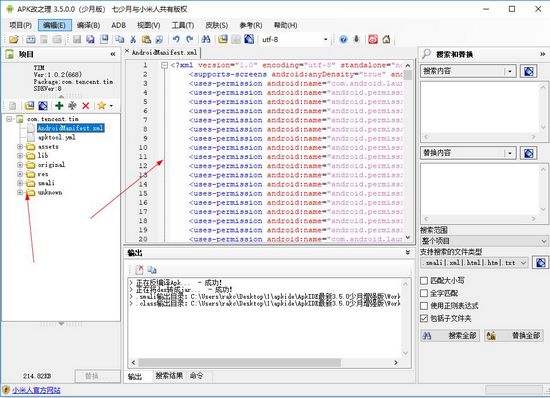Collapse the 输出 output panel chevron
Image resolution: width=550 pixels, height=398 pixels.
coord(408,252)
